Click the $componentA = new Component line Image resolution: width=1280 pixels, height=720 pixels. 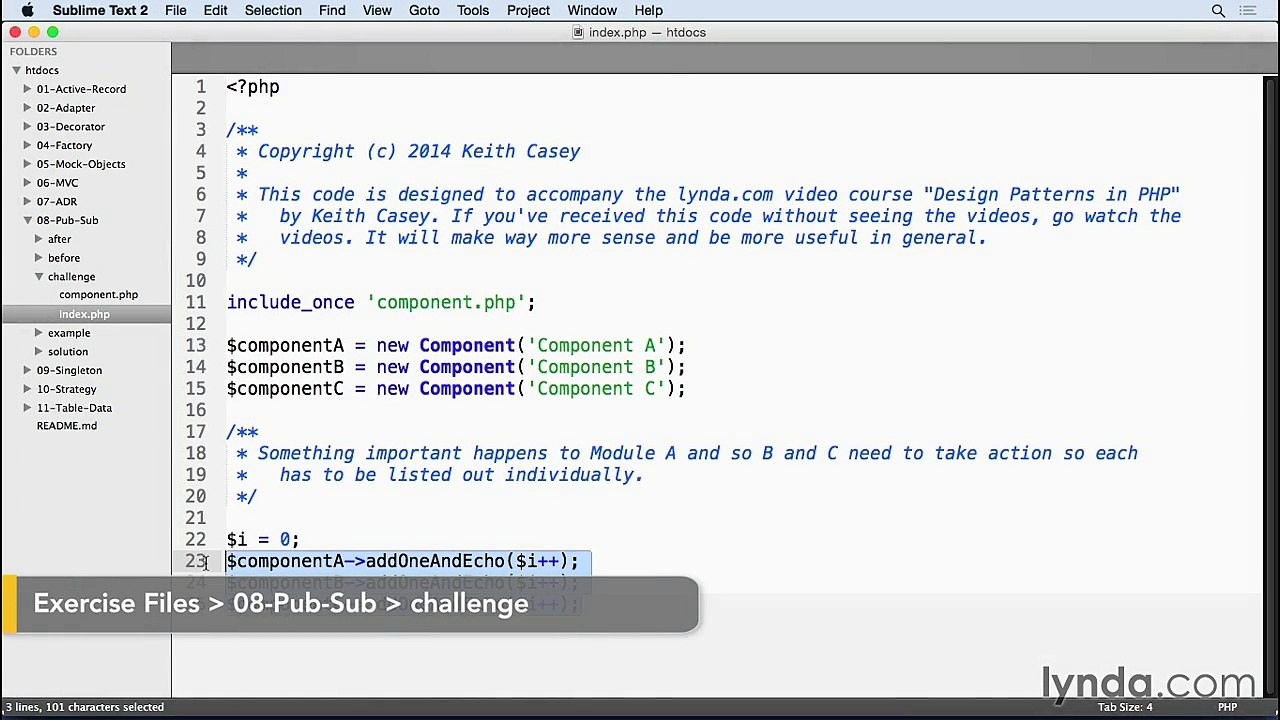(x=456, y=346)
